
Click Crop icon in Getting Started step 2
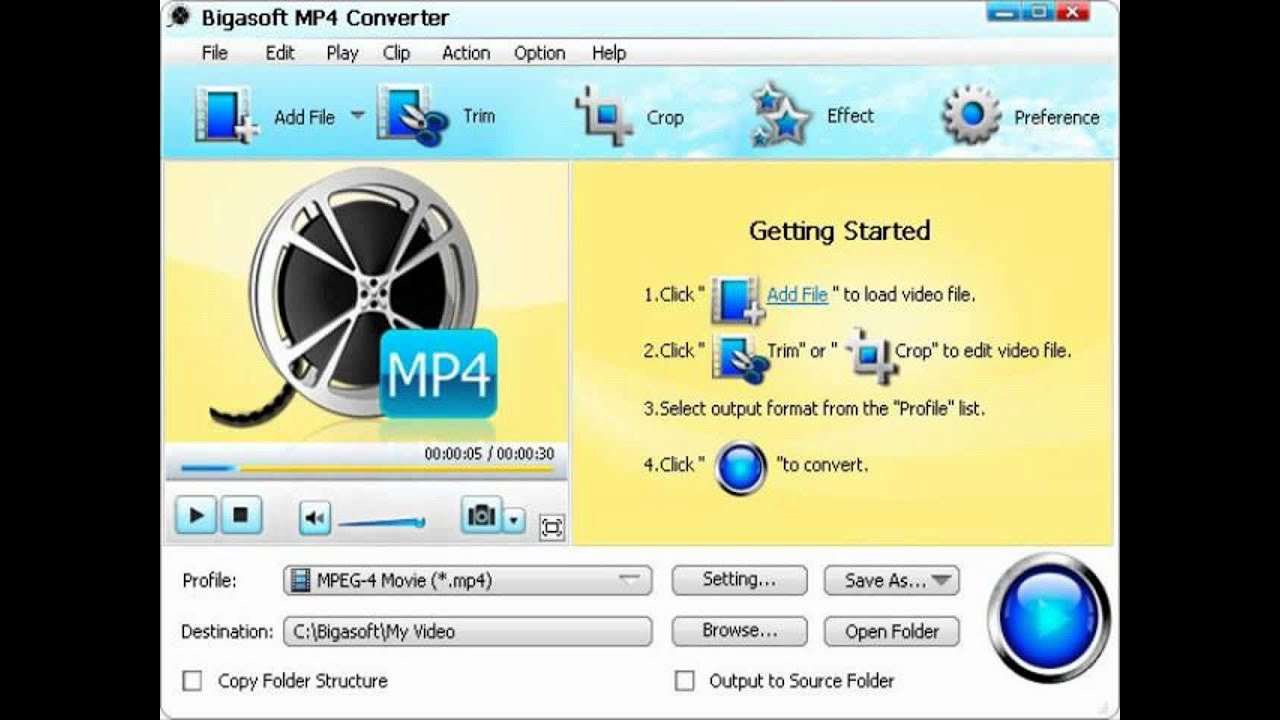coord(871,355)
